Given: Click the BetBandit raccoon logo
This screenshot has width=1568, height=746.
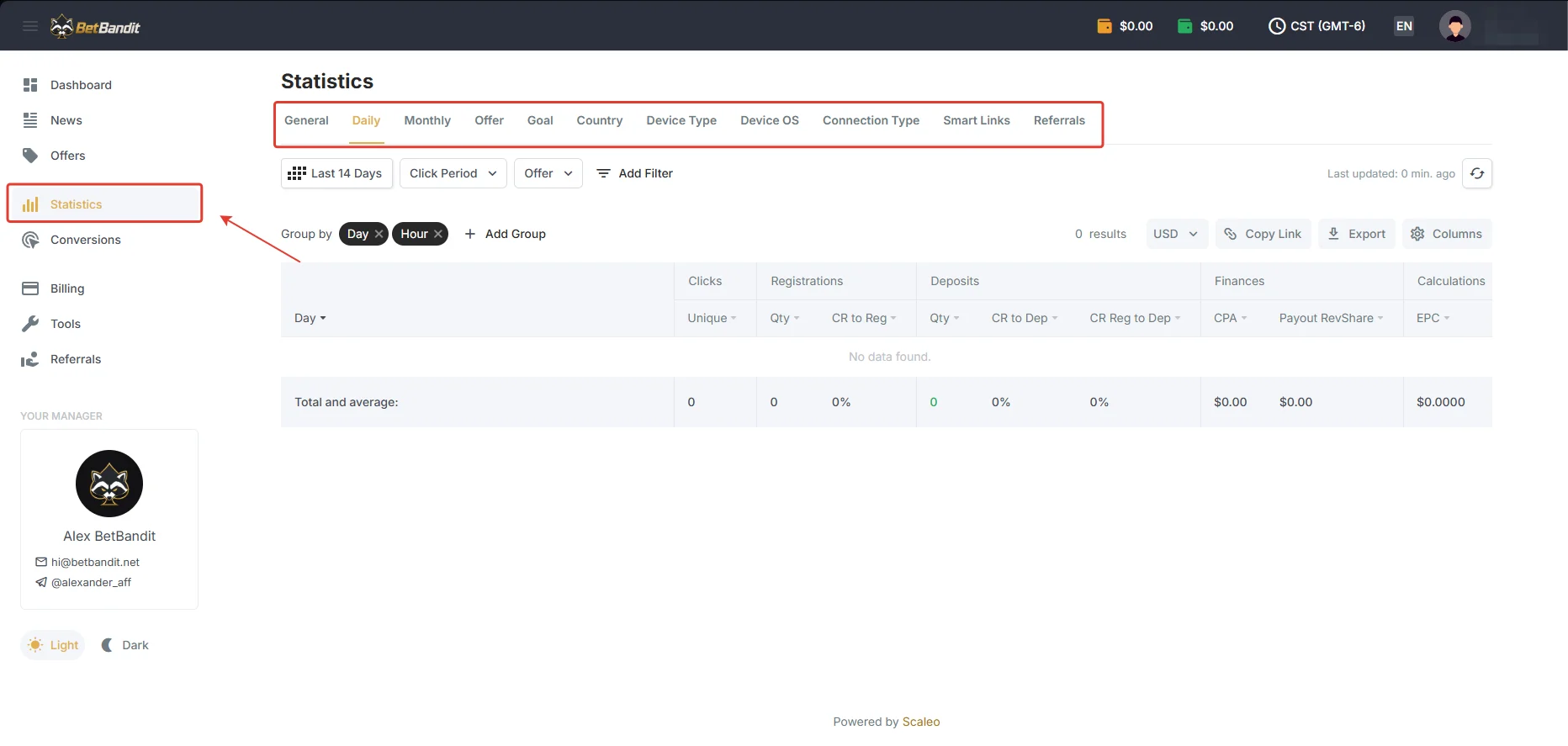Looking at the screenshot, I should tap(95, 27).
